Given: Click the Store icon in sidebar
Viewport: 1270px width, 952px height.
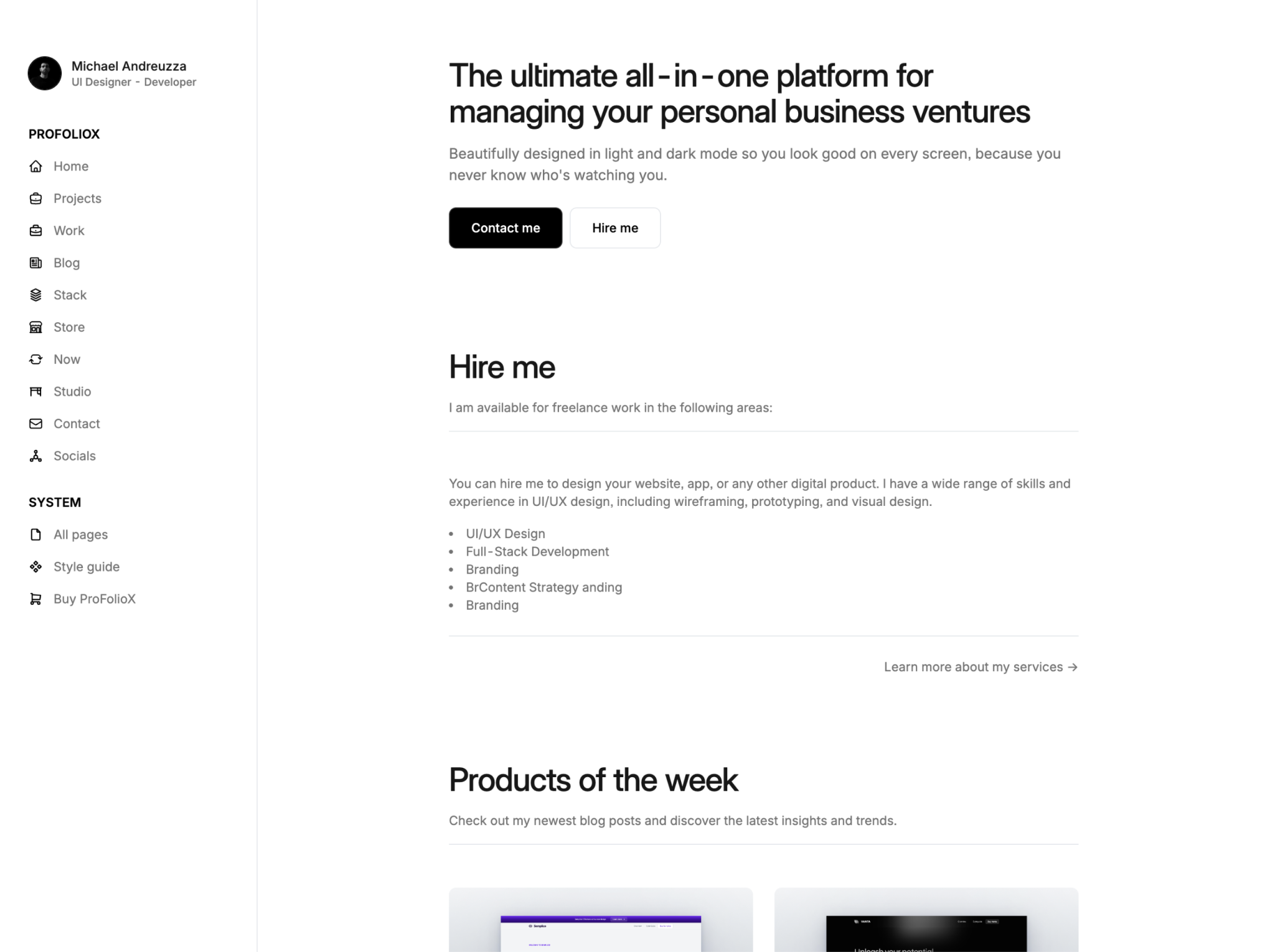Looking at the screenshot, I should (x=35, y=327).
